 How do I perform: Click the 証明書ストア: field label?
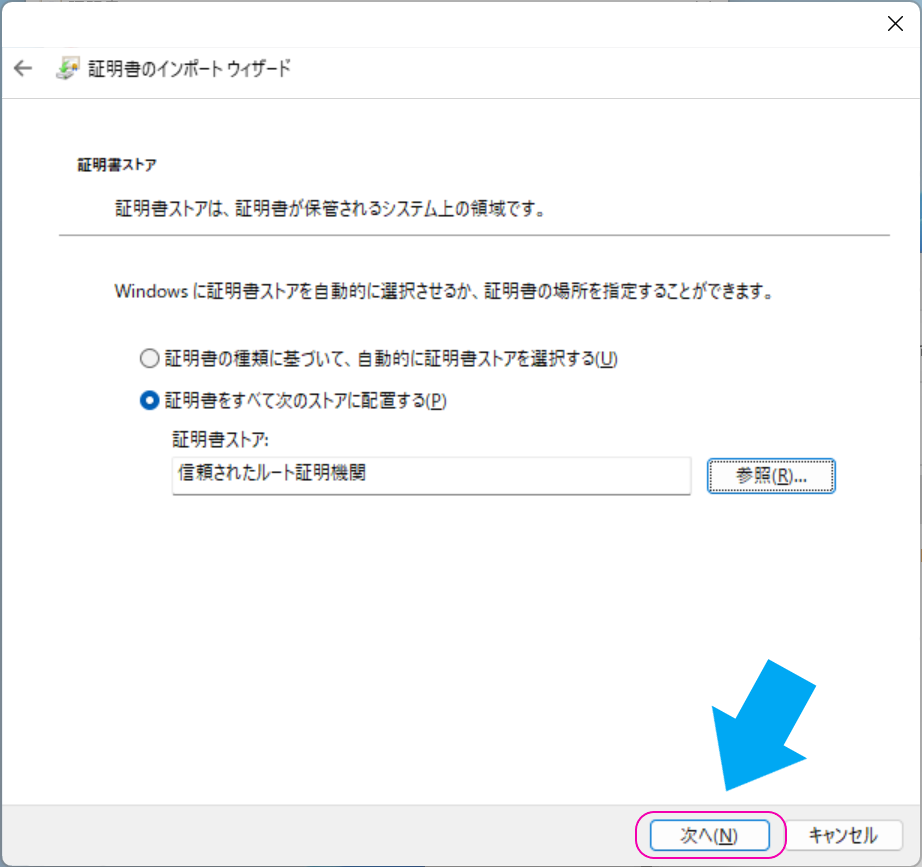click(x=221, y=439)
